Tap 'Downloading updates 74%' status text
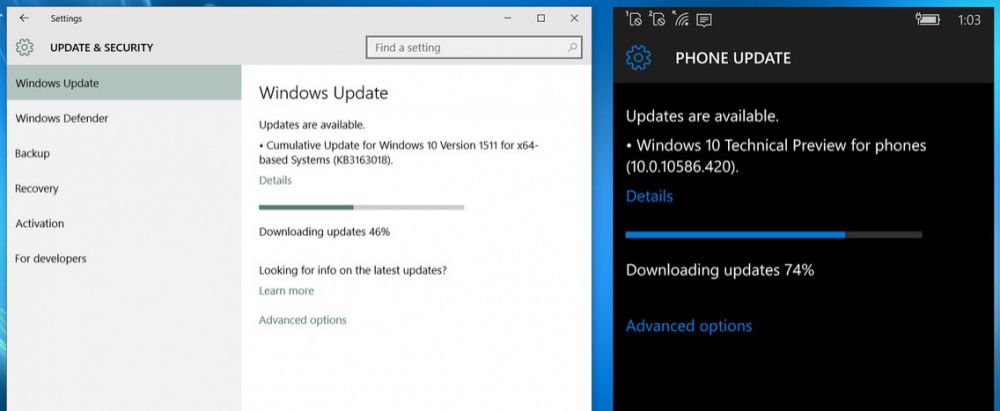This screenshot has width=1000, height=411. (720, 270)
